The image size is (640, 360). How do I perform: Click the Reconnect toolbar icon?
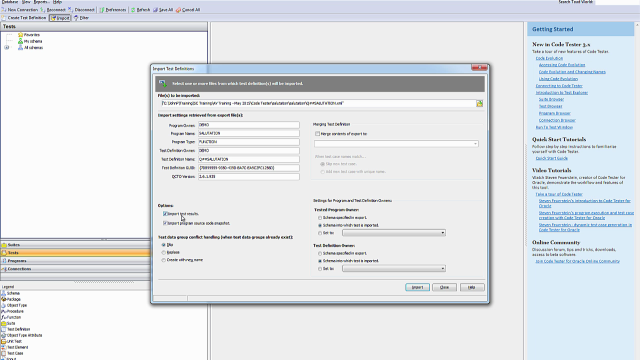[x=43, y=9]
